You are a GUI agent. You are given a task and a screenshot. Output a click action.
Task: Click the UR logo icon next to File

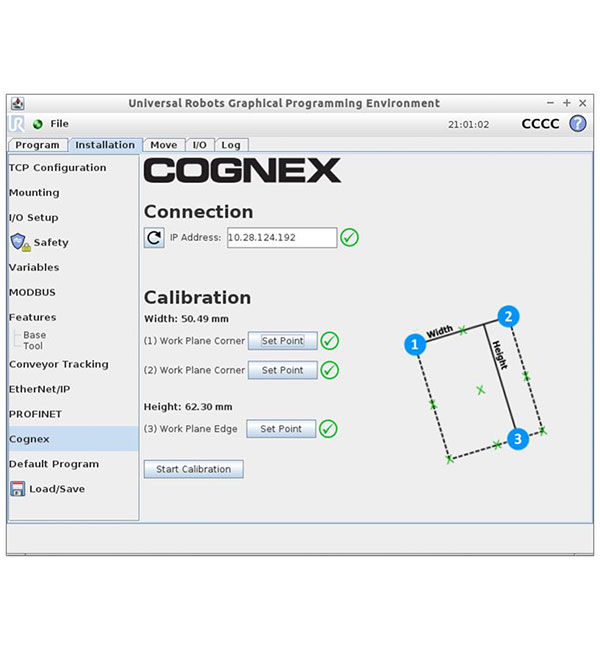18,124
